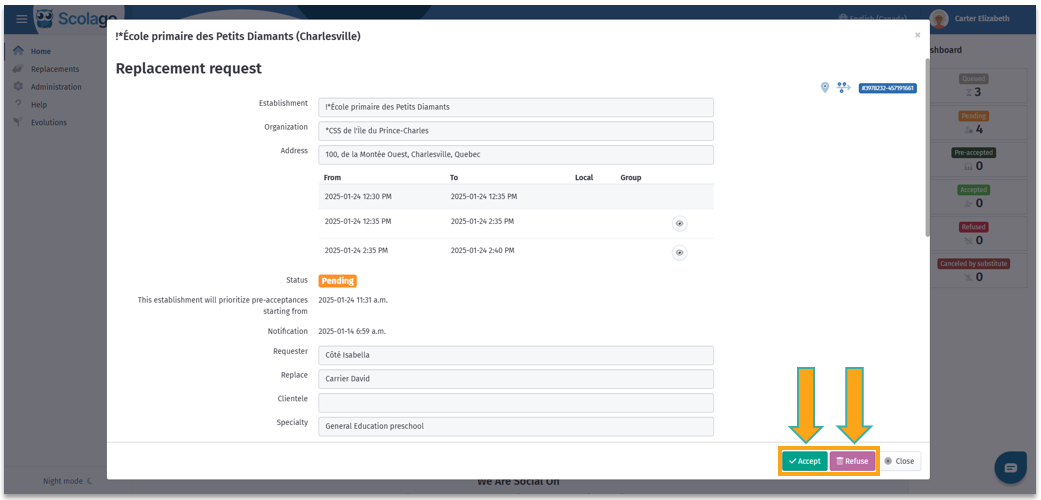Image resolution: width=1041 pixels, height=500 pixels.
Task: Click the Close button in the dialog footer
Action: point(900,461)
